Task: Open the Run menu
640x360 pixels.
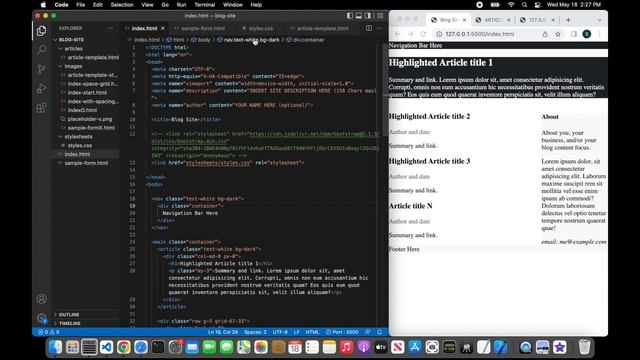Action: (181, 5)
